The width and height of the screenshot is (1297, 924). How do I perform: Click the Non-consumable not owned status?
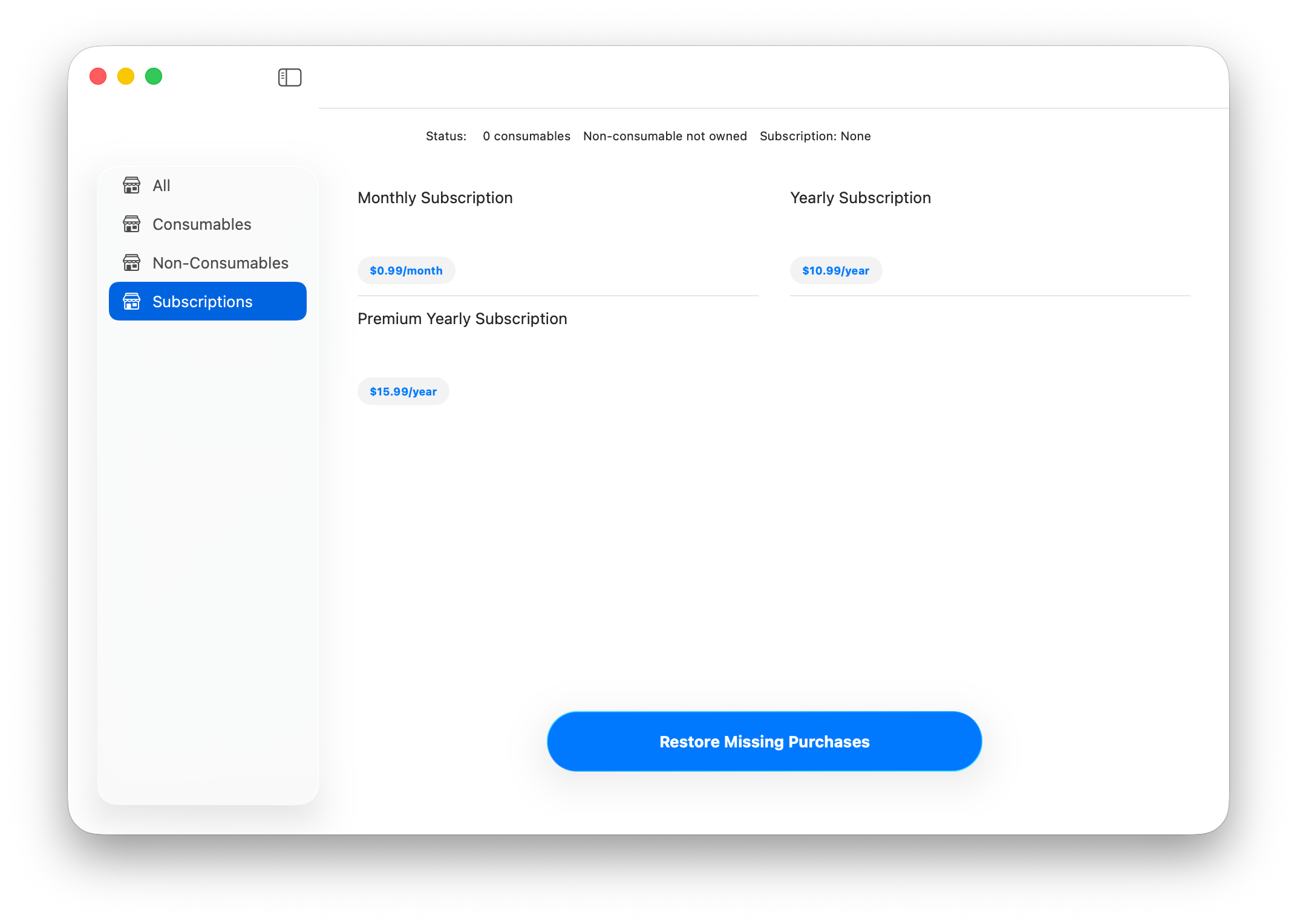(665, 136)
